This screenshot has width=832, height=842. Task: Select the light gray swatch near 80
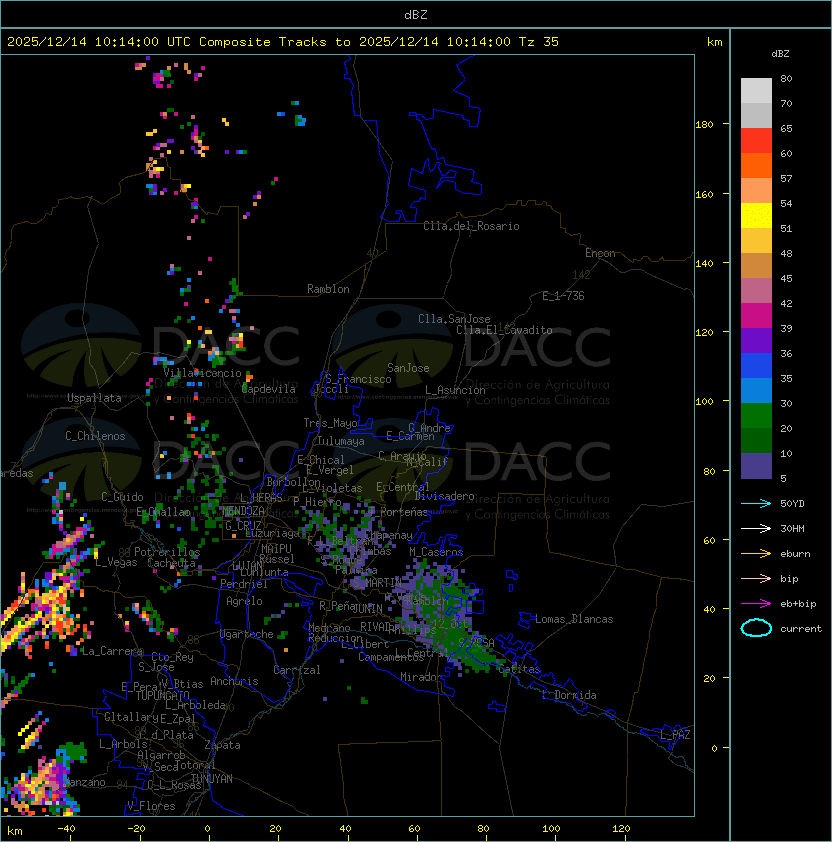(x=756, y=90)
